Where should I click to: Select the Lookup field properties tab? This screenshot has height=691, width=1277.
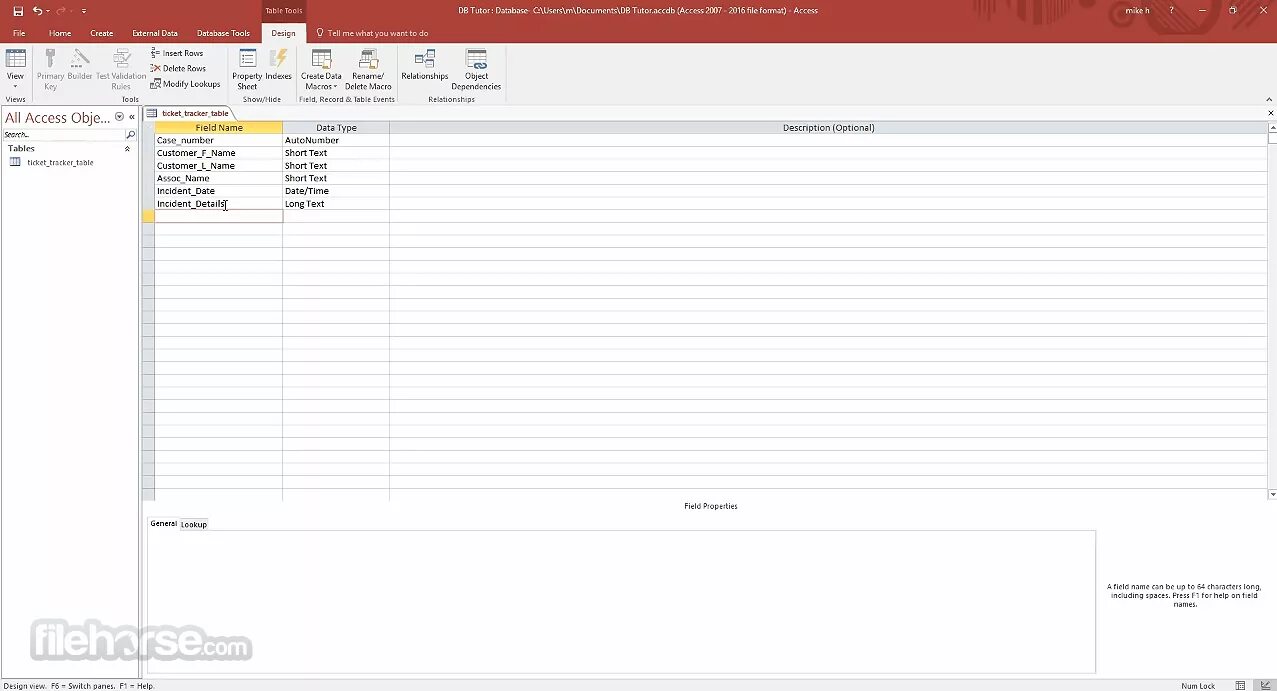tap(194, 524)
